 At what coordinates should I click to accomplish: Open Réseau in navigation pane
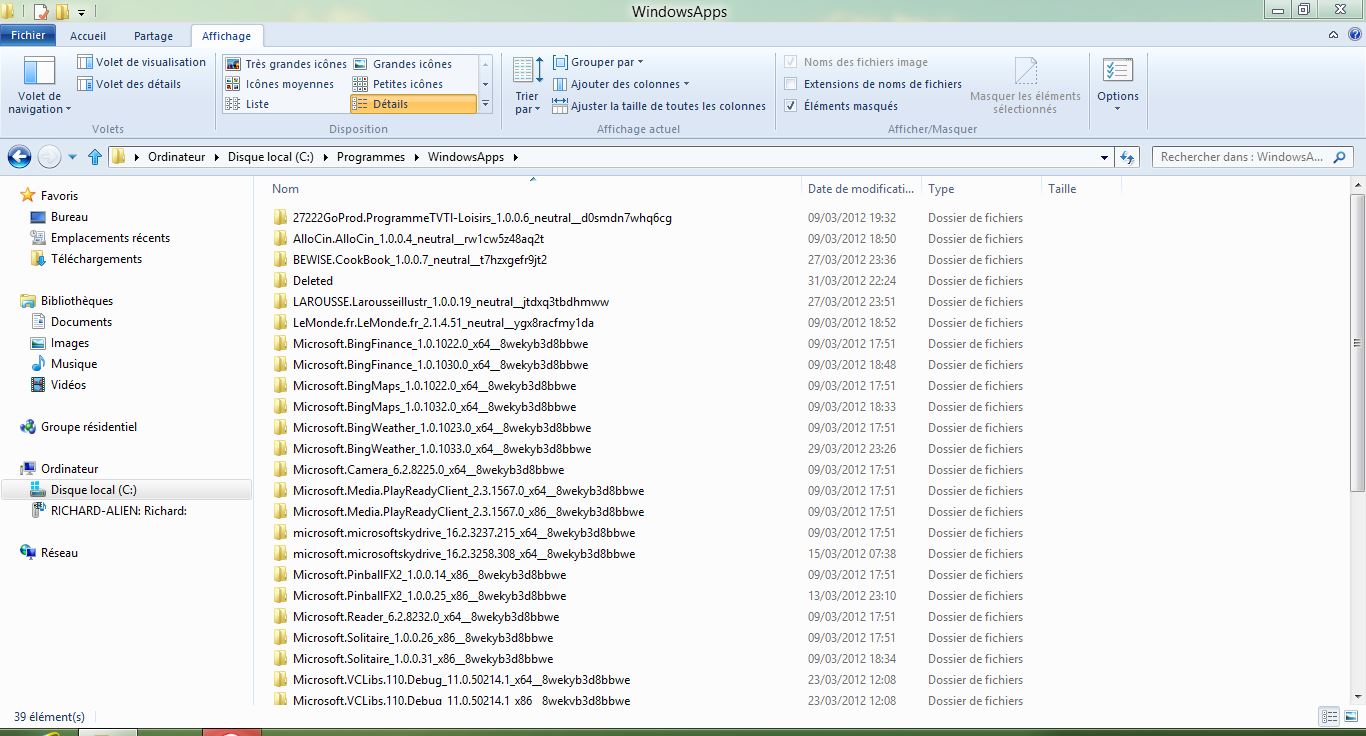click(x=49, y=553)
